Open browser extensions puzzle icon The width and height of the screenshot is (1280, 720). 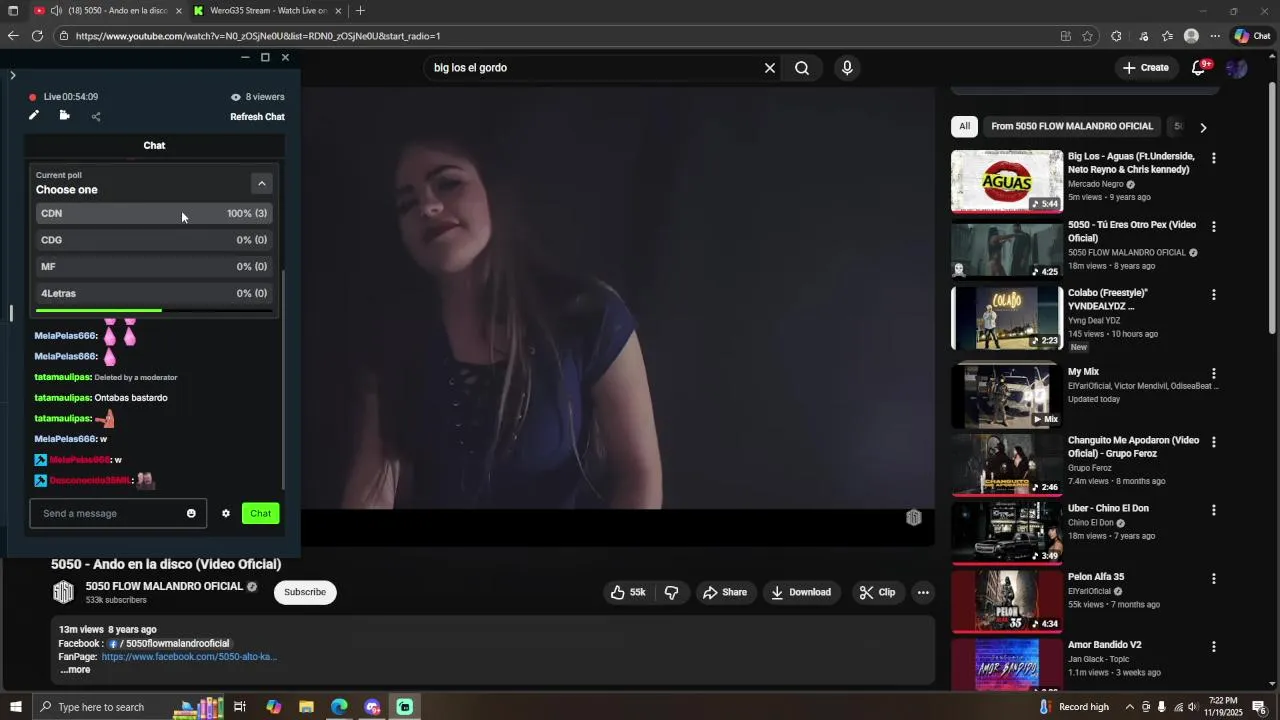[x=1116, y=36]
